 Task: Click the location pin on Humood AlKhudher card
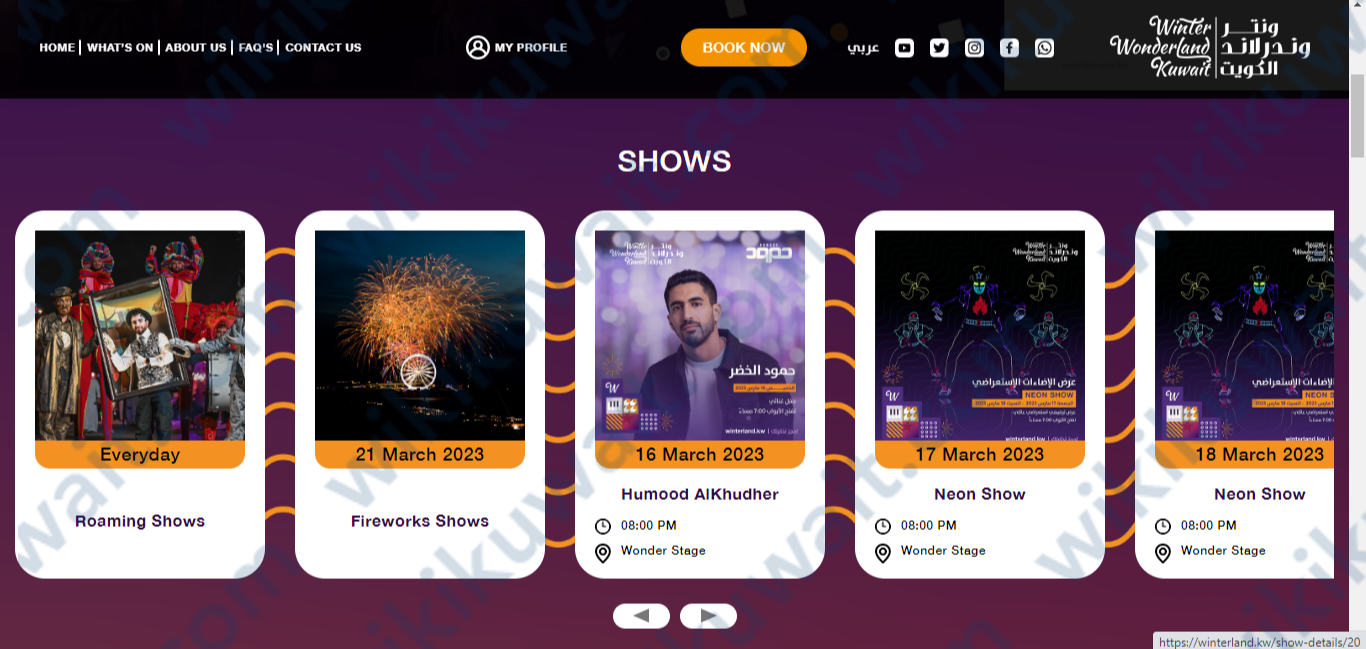(602, 553)
